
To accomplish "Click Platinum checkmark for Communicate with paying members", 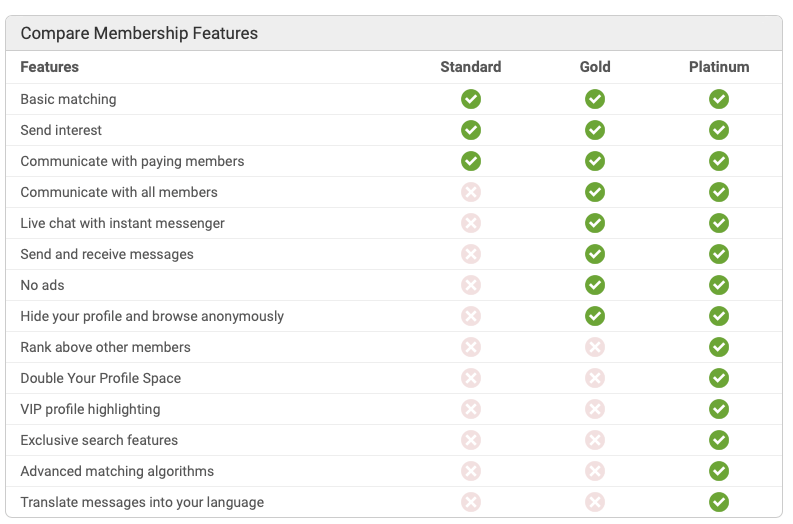I will pyautogui.click(x=719, y=161).
